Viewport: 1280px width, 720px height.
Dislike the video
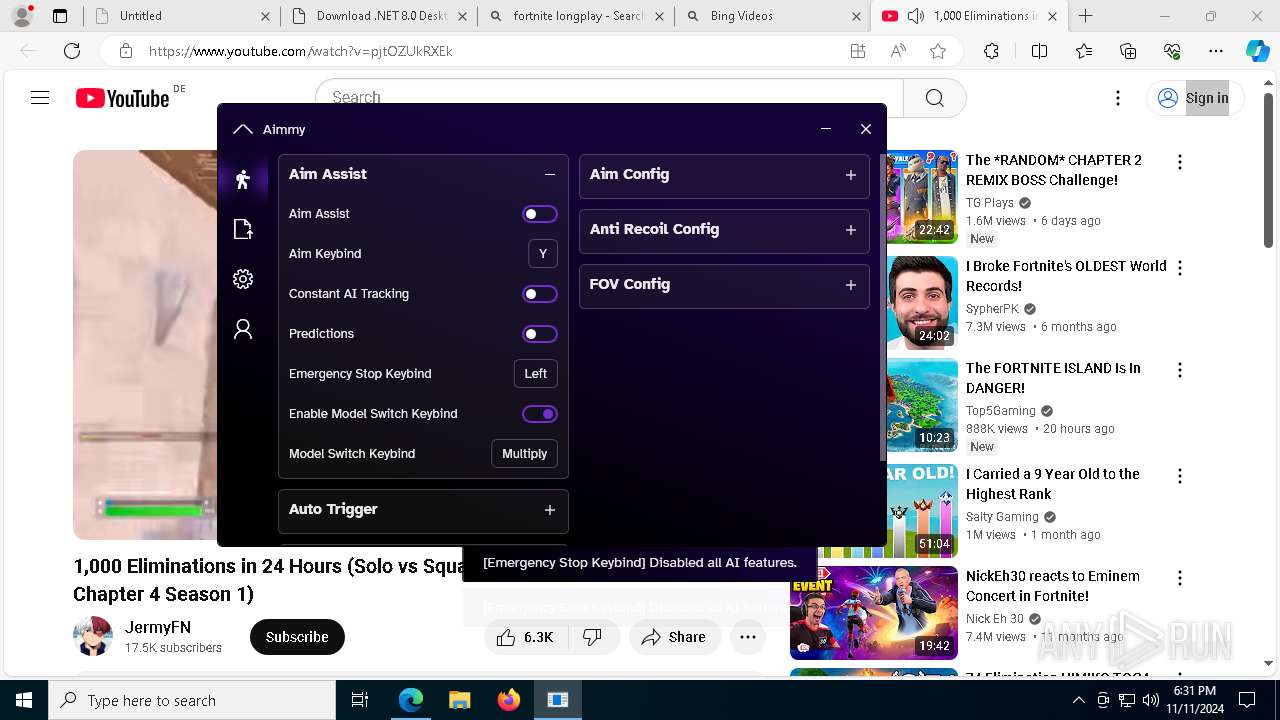pyautogui.click(x=592, y=637)
